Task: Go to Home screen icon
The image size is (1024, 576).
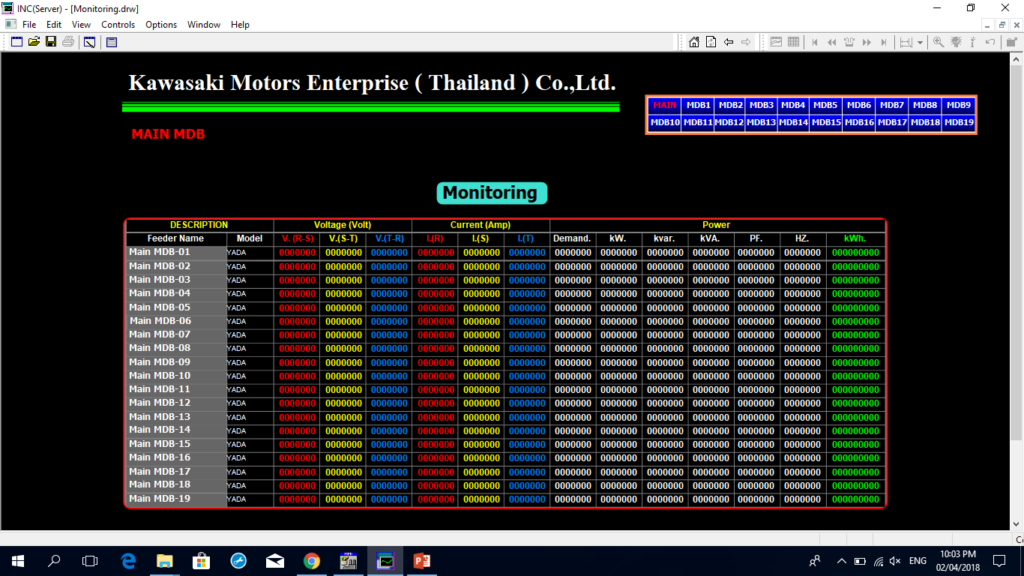Action: click(694, 42)
